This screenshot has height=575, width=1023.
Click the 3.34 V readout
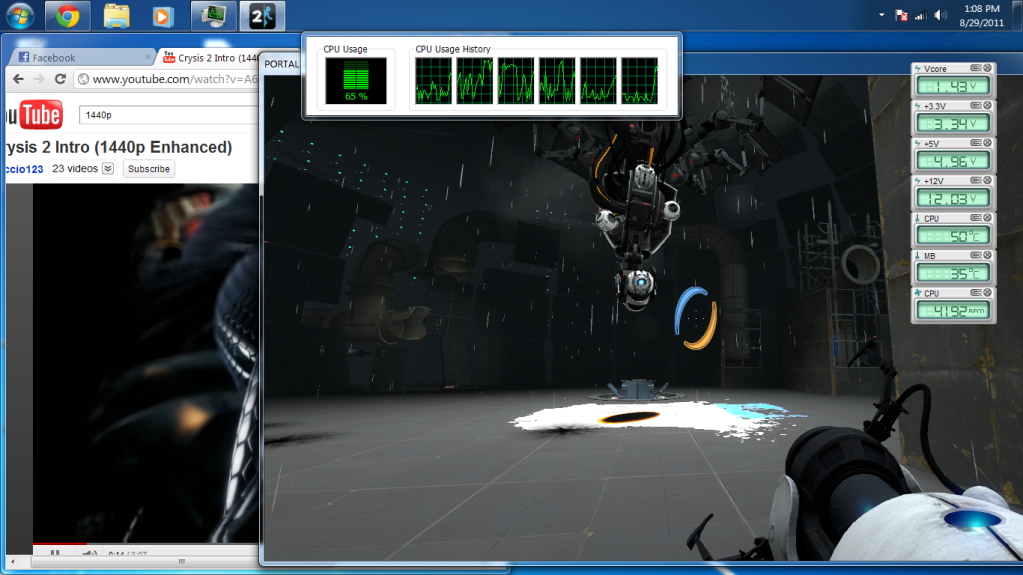[953, 123]
